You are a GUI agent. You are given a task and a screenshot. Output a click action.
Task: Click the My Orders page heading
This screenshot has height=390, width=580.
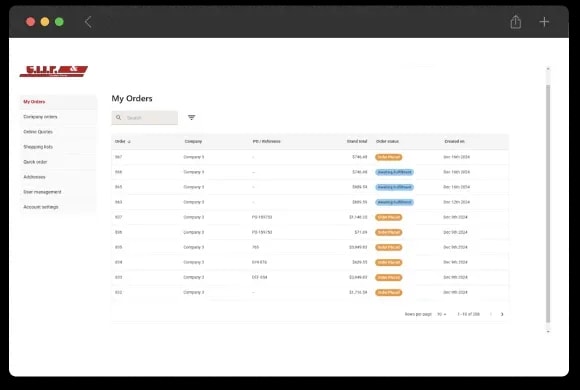point(132,98)
